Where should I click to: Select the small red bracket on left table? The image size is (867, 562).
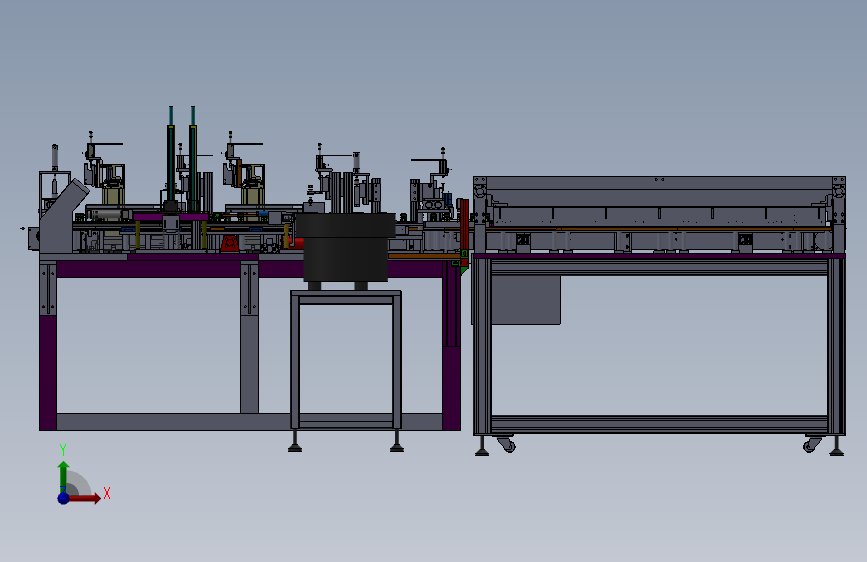coord(230,243)
